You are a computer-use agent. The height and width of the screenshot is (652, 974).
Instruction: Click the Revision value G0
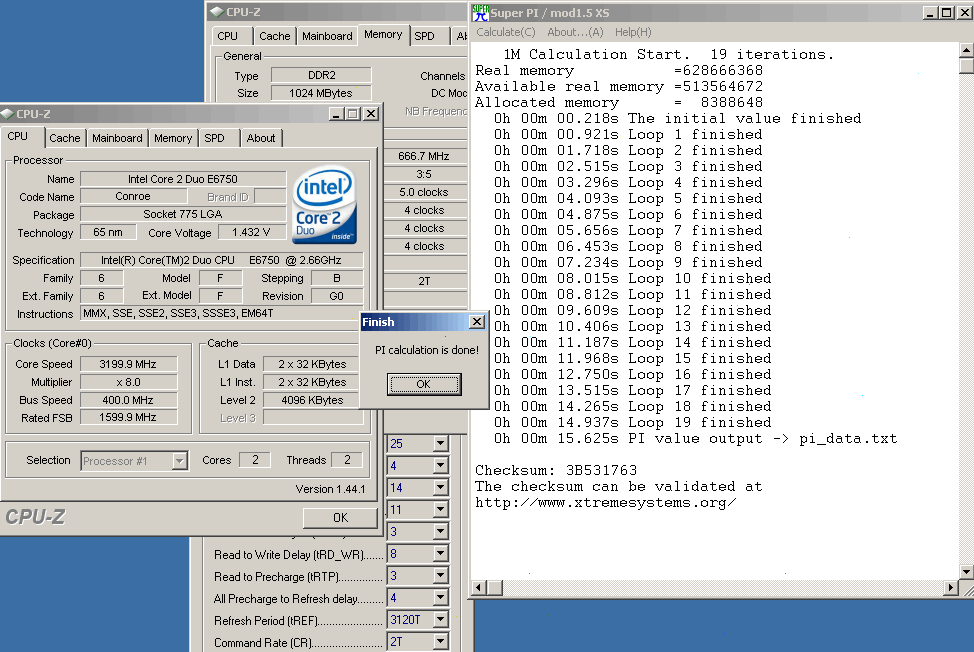337,296
